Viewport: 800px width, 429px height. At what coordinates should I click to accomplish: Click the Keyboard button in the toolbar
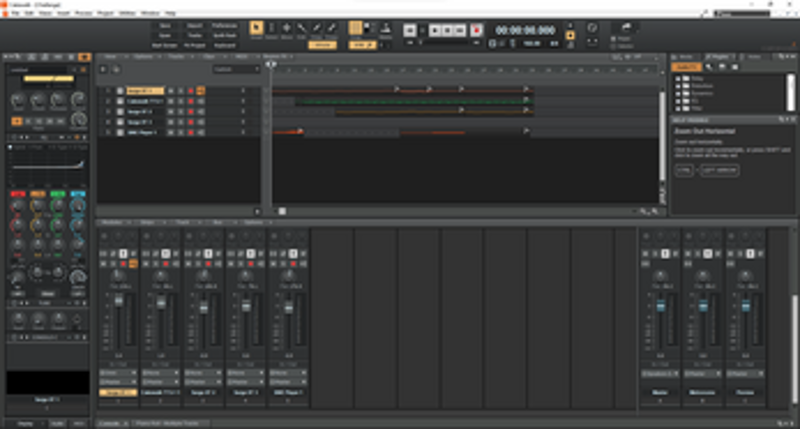[x=224, y=45]
